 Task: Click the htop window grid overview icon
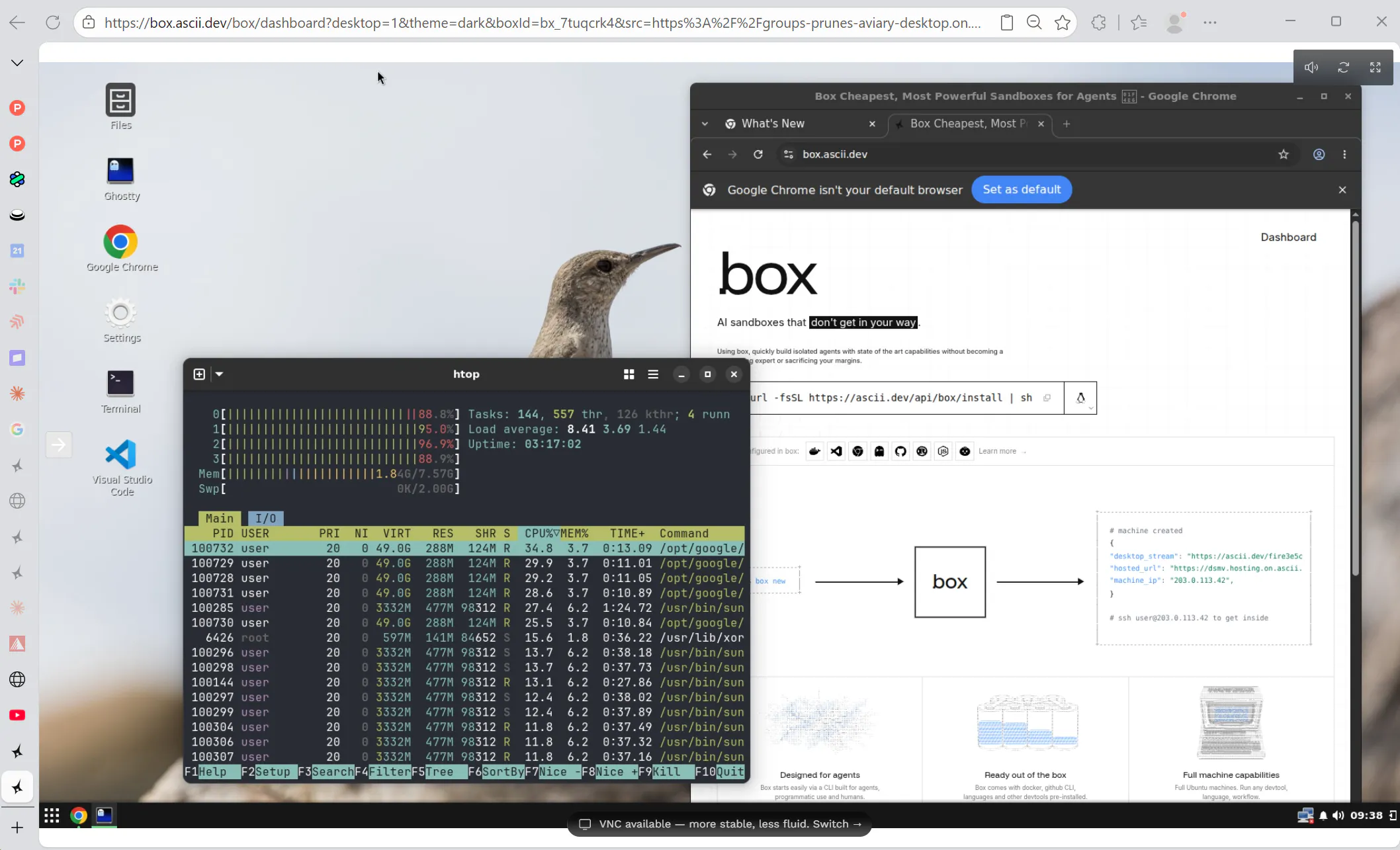coord(629,374)
